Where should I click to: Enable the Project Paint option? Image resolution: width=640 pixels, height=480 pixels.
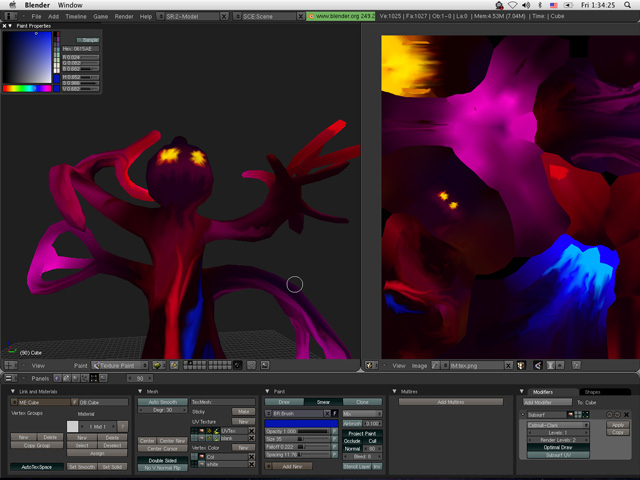[362, 433]
